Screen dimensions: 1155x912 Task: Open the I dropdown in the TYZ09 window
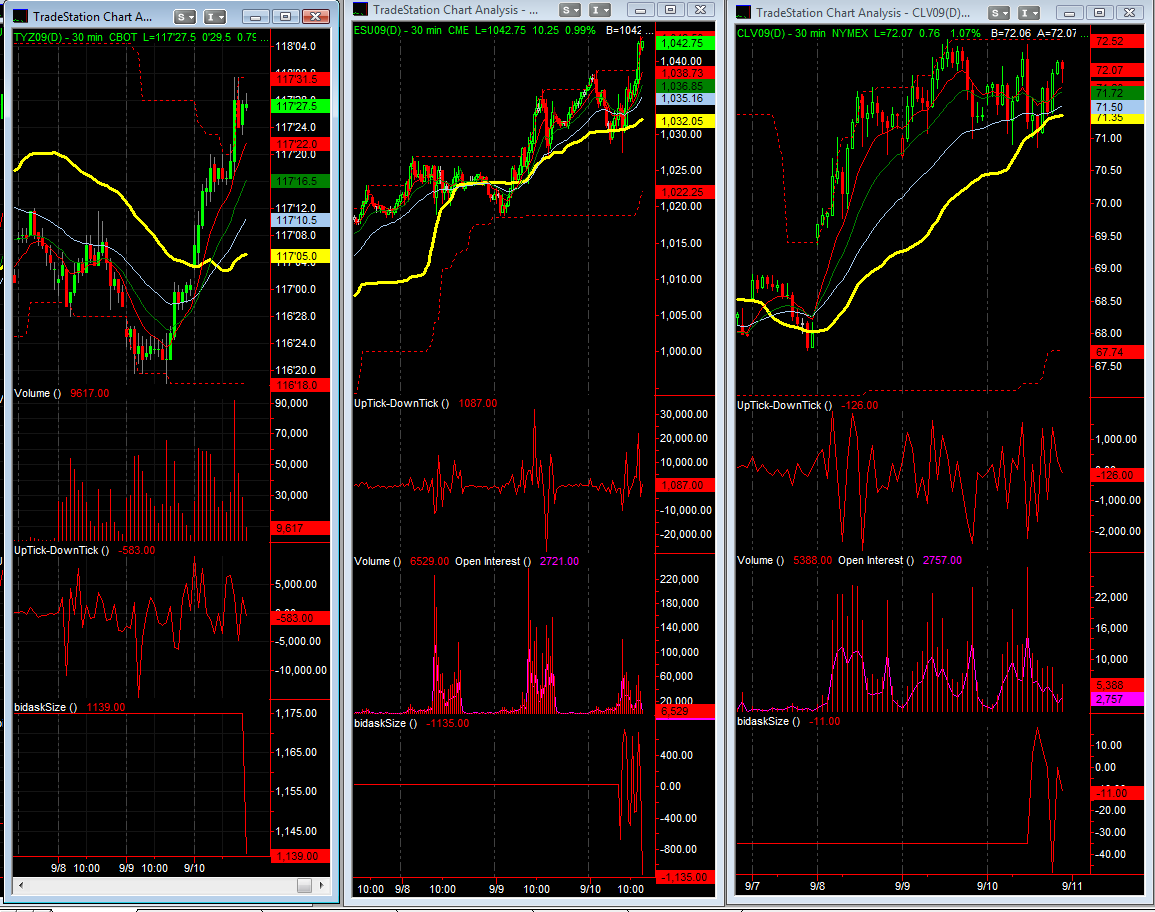tap(214, 17)
